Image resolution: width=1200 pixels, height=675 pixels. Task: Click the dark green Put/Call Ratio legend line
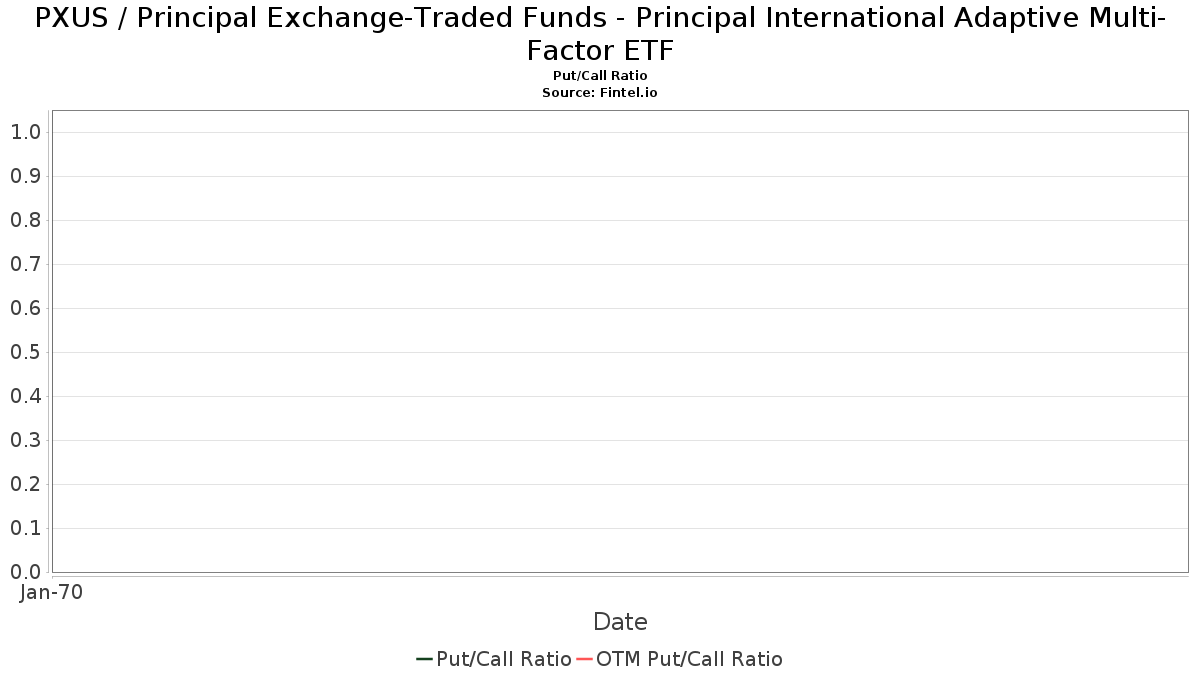tap(424, 659)
